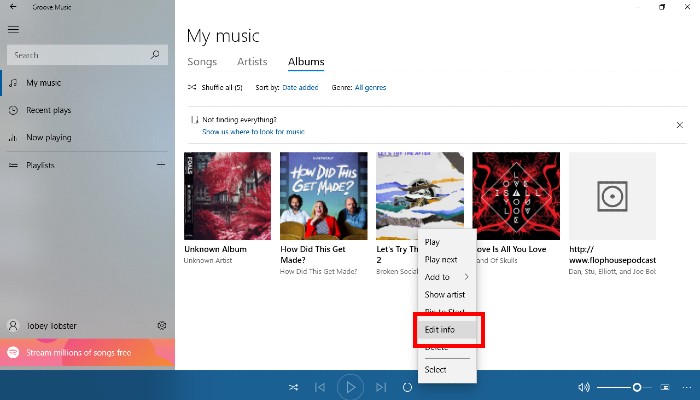Open the Love Is All You Love album

coord(515,196)
